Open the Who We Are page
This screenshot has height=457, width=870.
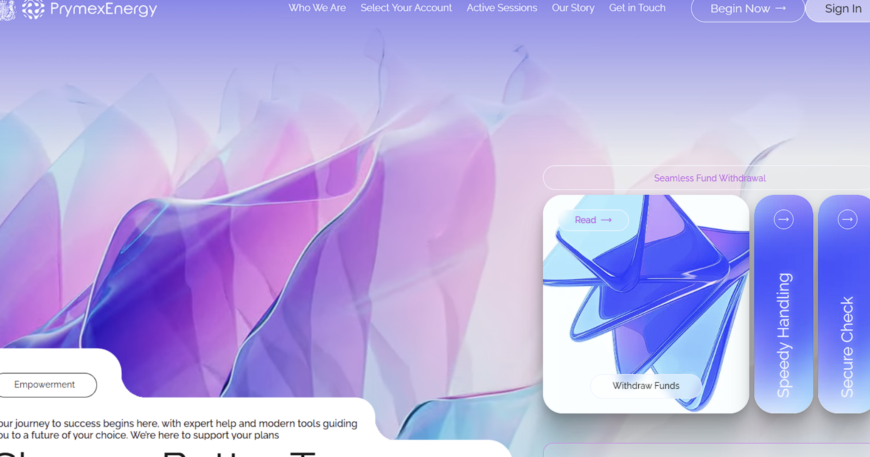pos(317,8)
